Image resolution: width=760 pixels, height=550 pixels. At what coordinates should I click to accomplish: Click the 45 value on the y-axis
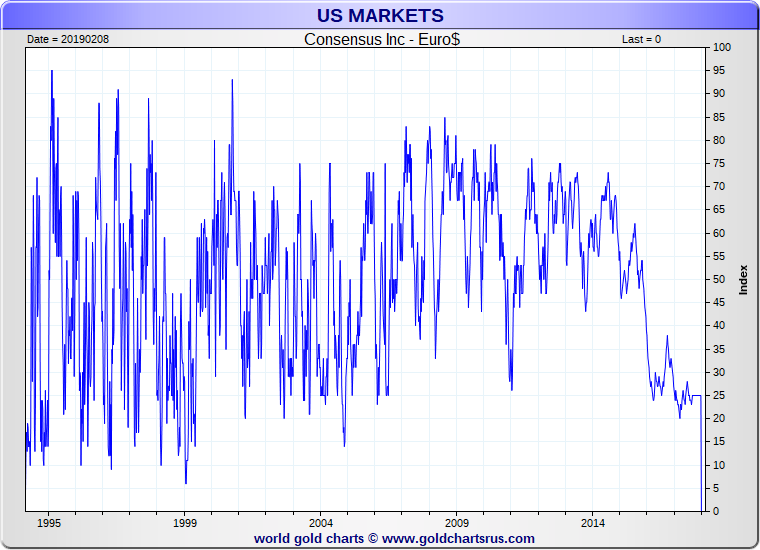coord(719,302)
